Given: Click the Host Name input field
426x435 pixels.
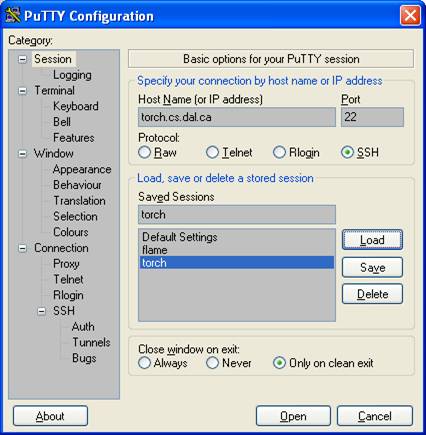Looking at the screenshot, I should (237, 117).
